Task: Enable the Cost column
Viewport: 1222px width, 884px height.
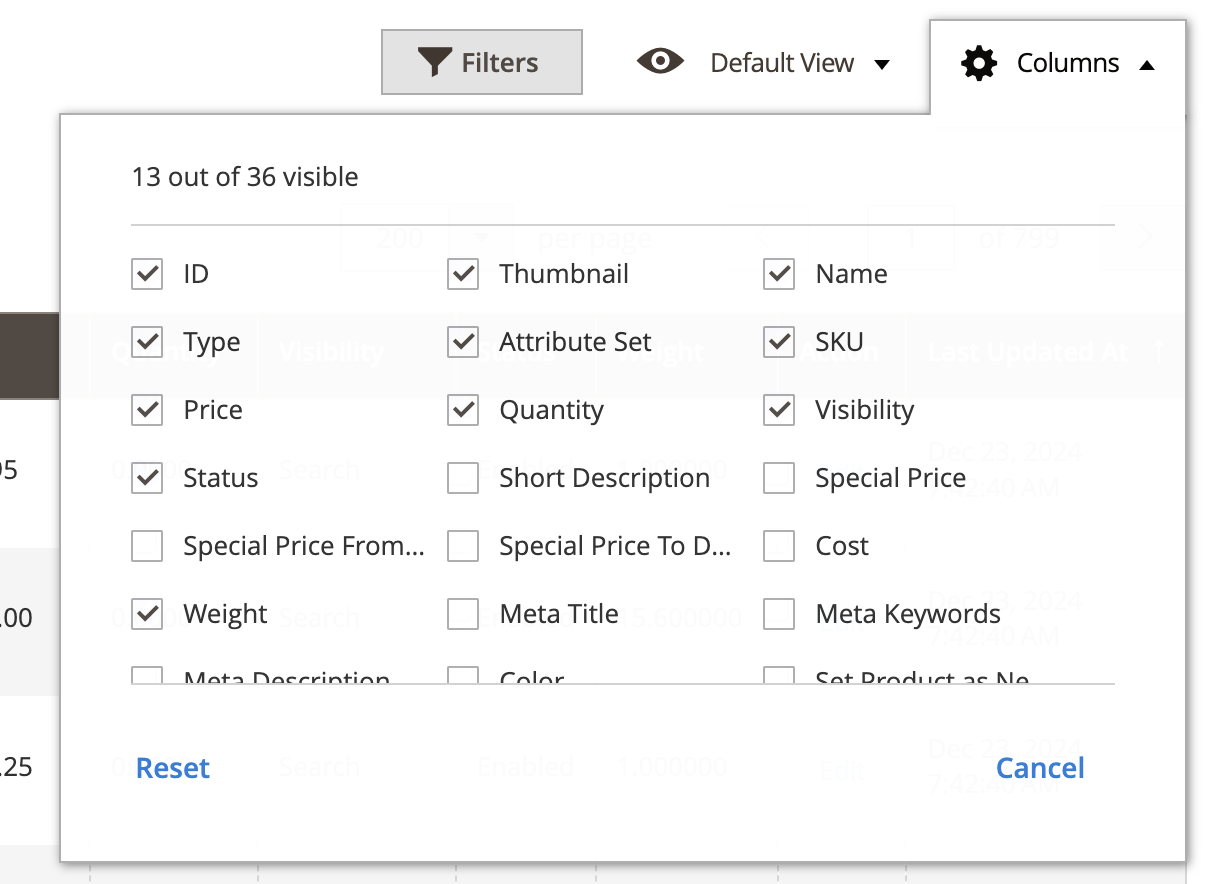Action: (x=779, y=545)
